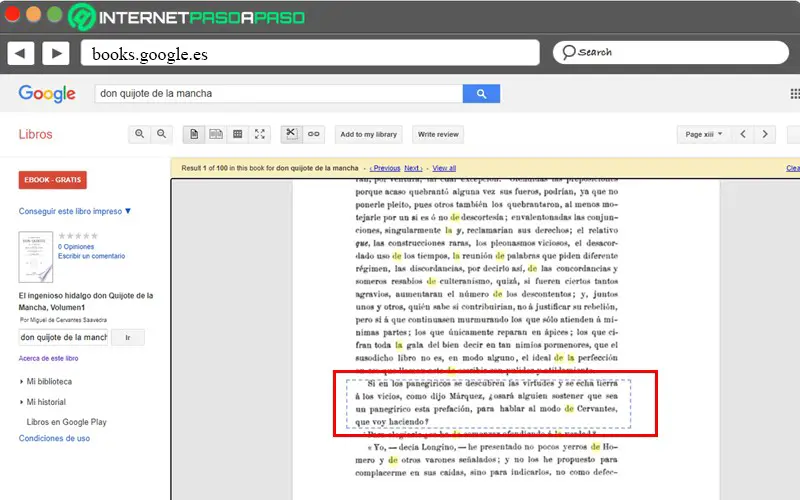
Task: Click the browser Search field
Action: [670, 52]
